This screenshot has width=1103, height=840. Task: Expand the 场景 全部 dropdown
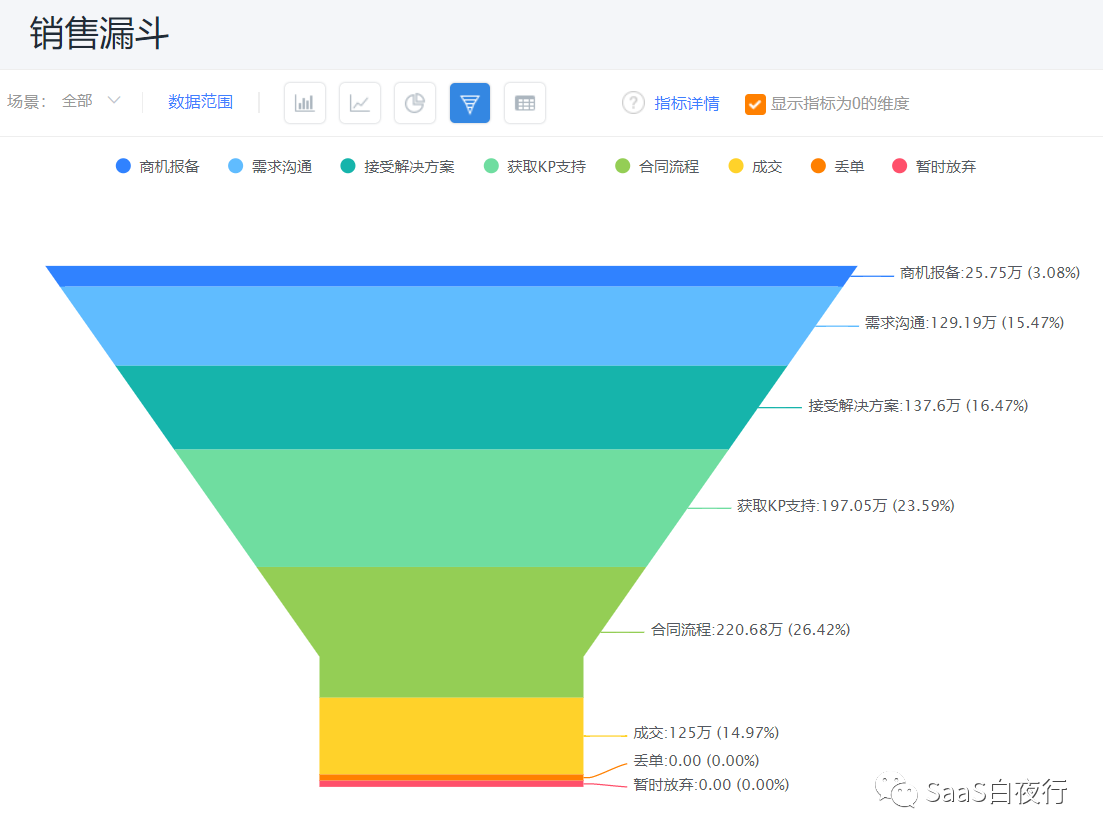point(91,101)
